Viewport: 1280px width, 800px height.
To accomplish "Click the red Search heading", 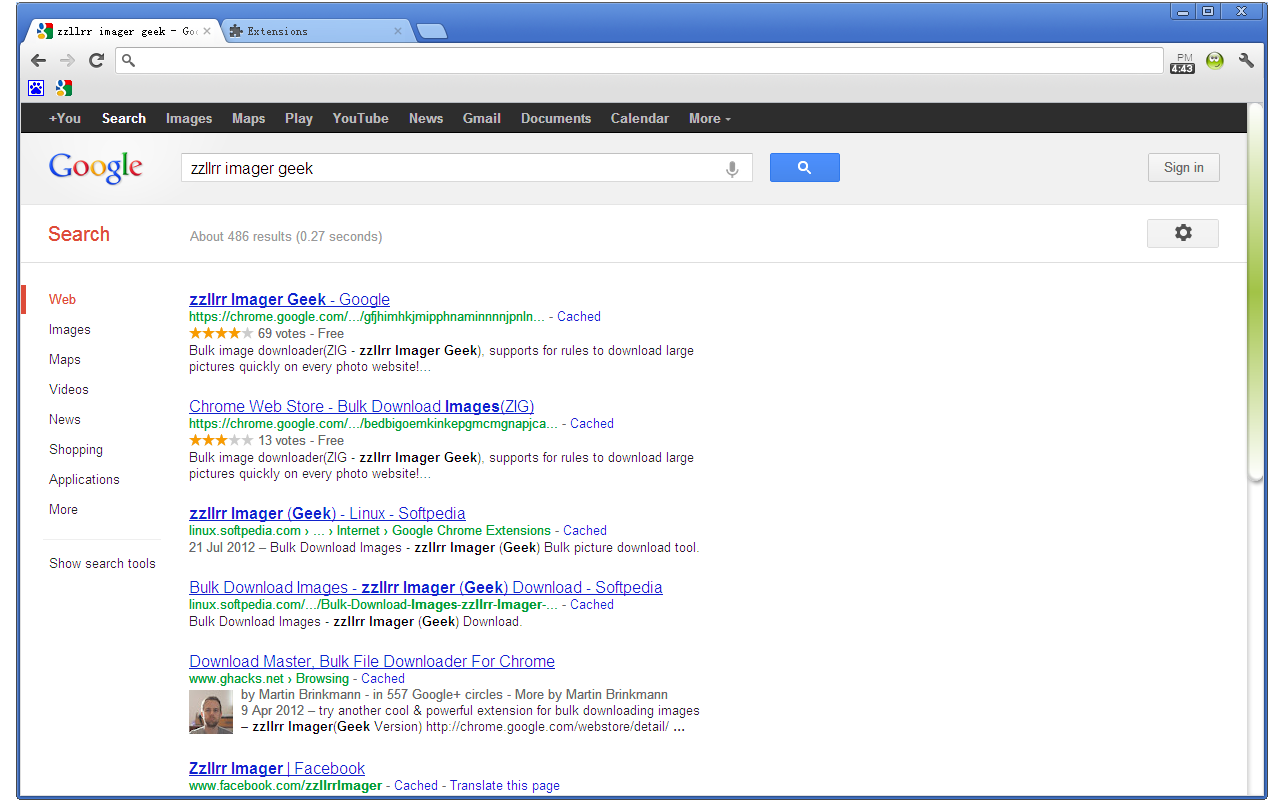I will click(x=79, y=234).
